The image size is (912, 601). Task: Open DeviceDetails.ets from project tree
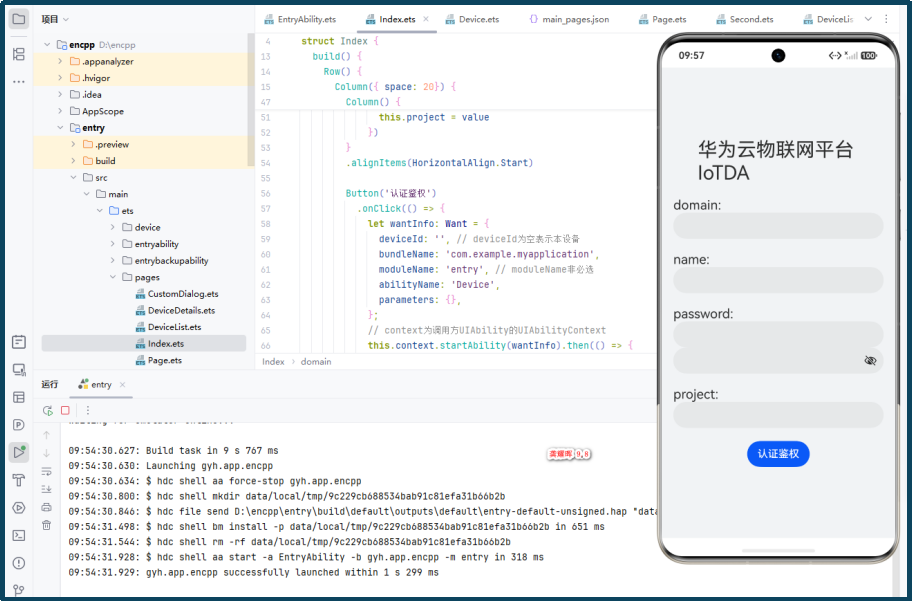click(x=181, y=310)
